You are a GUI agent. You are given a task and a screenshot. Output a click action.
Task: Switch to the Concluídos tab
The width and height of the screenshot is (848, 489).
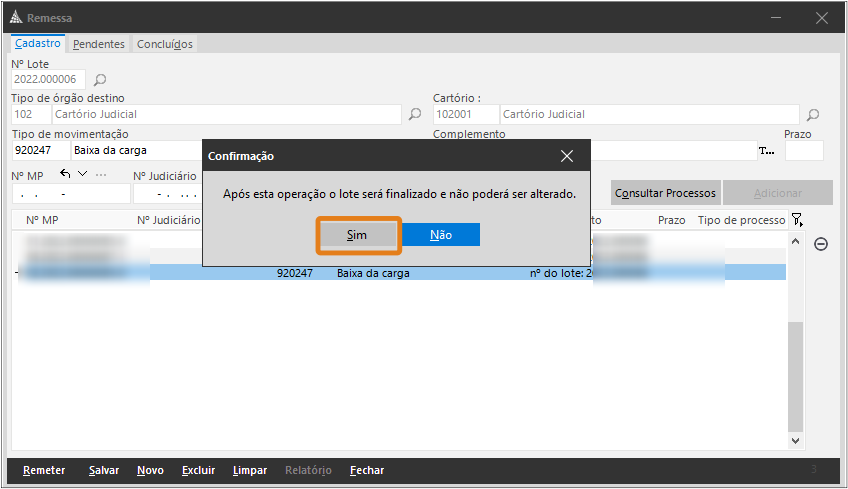164,44
